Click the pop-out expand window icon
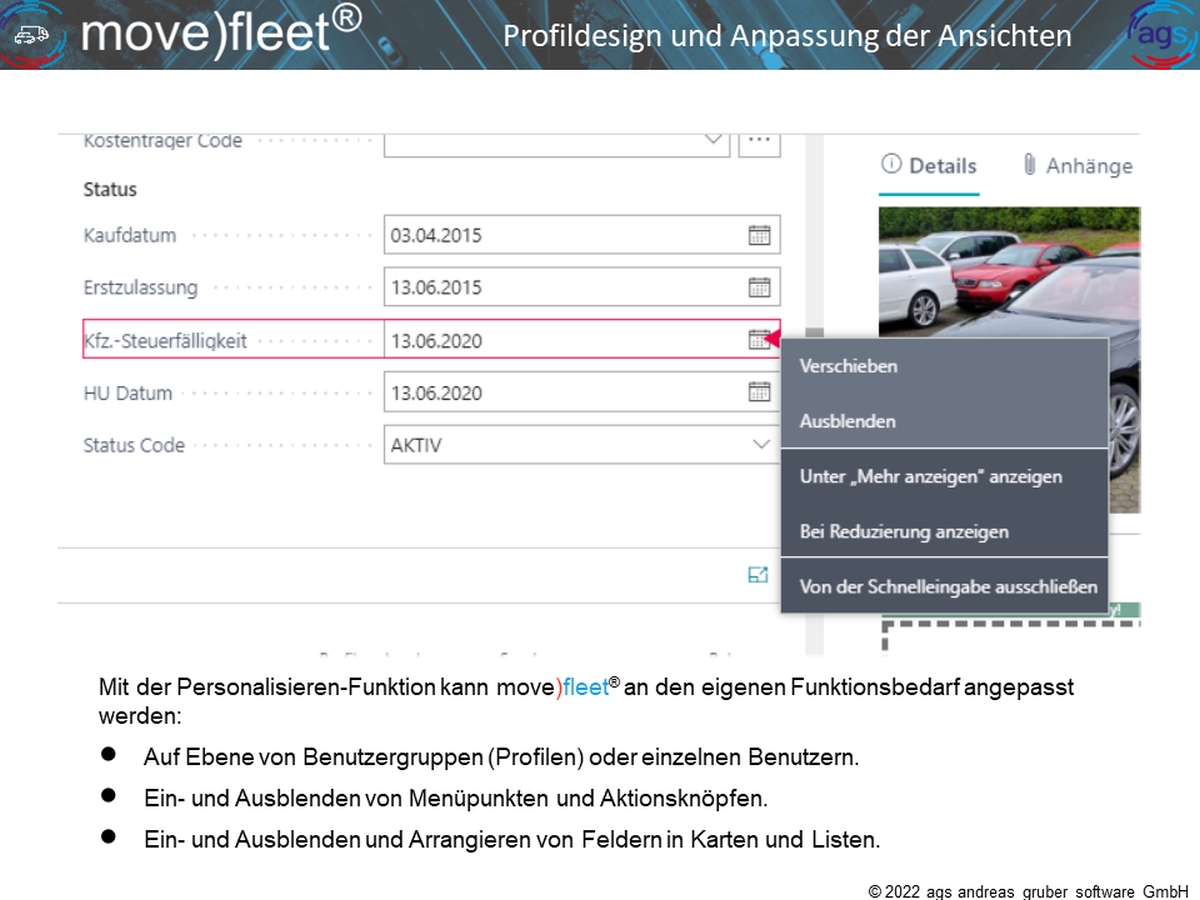 pos(758,574)
